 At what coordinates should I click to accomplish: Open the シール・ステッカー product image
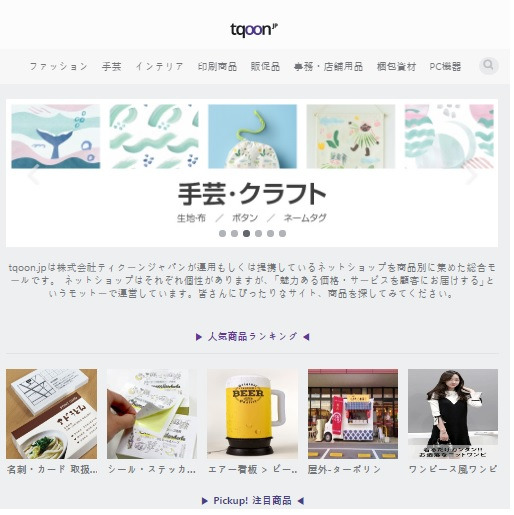pyautogui.click(x=152, y=414)
